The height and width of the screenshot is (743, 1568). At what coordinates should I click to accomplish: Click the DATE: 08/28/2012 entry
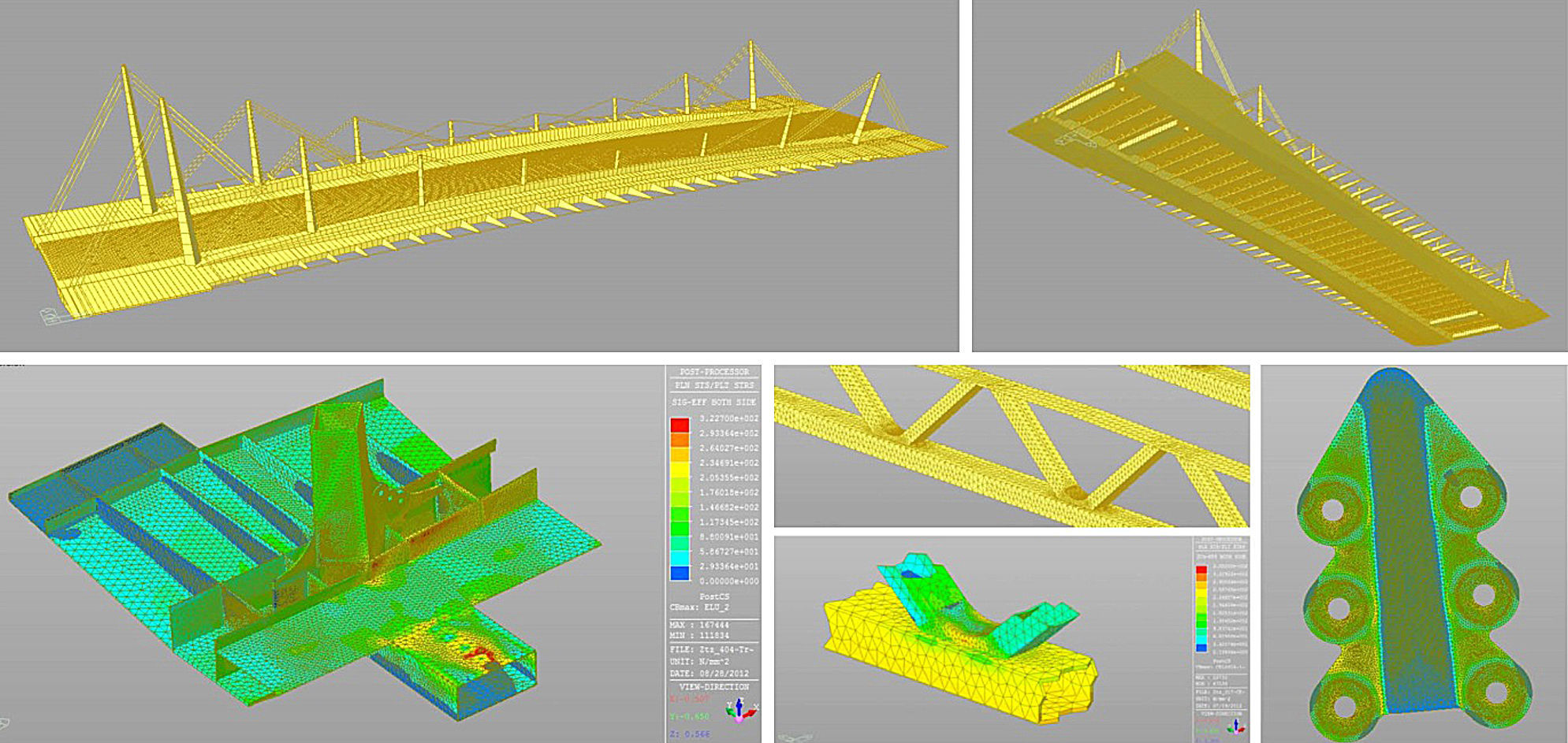[x=711, y=674]
